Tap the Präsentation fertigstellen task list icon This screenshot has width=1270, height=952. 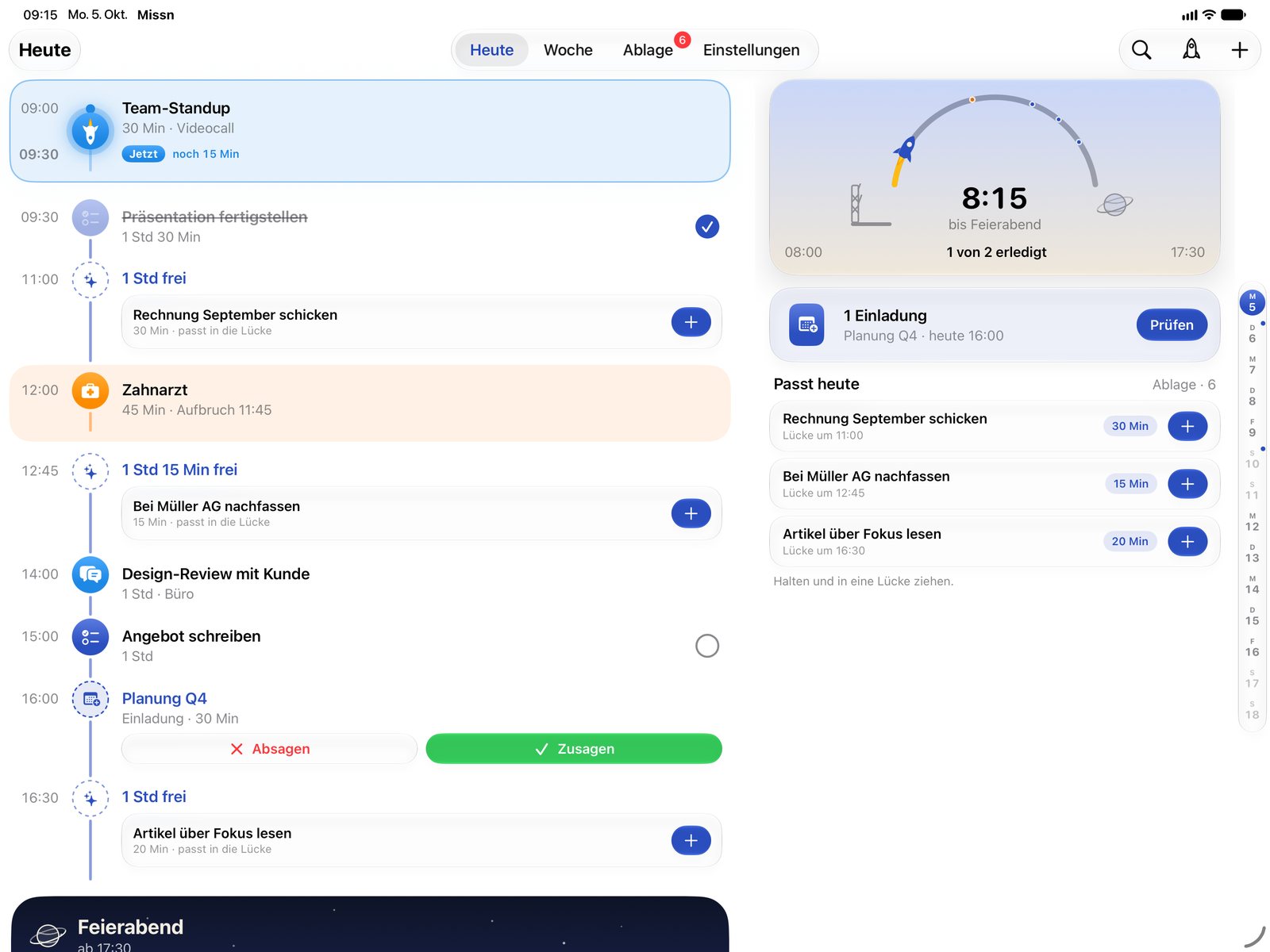[90, 217]
